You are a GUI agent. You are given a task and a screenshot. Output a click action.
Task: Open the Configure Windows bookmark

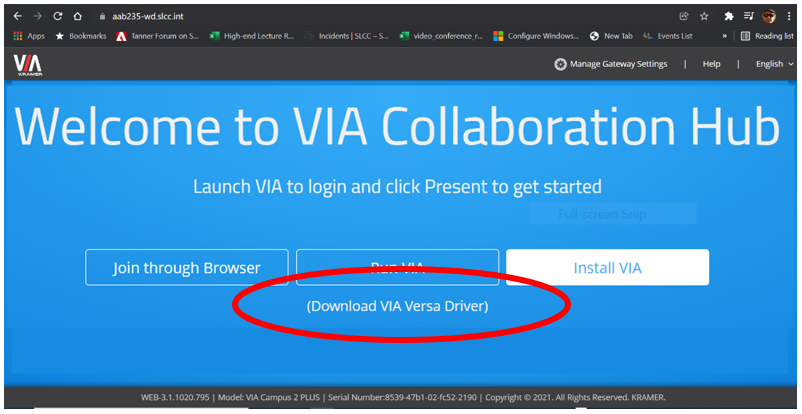pyautogui.click(x=536, y=36)
